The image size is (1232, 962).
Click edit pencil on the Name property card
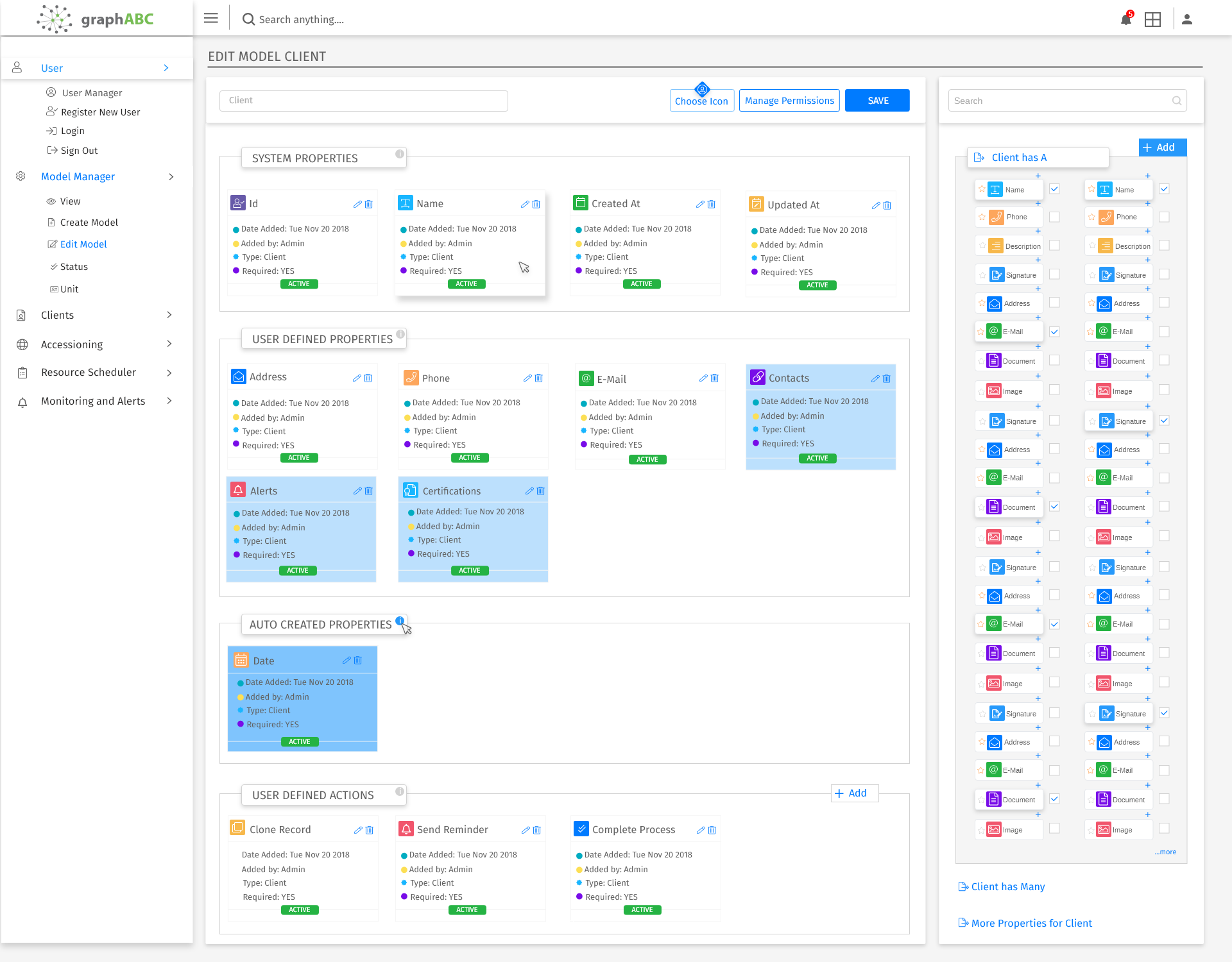click(x=525, y=204)
